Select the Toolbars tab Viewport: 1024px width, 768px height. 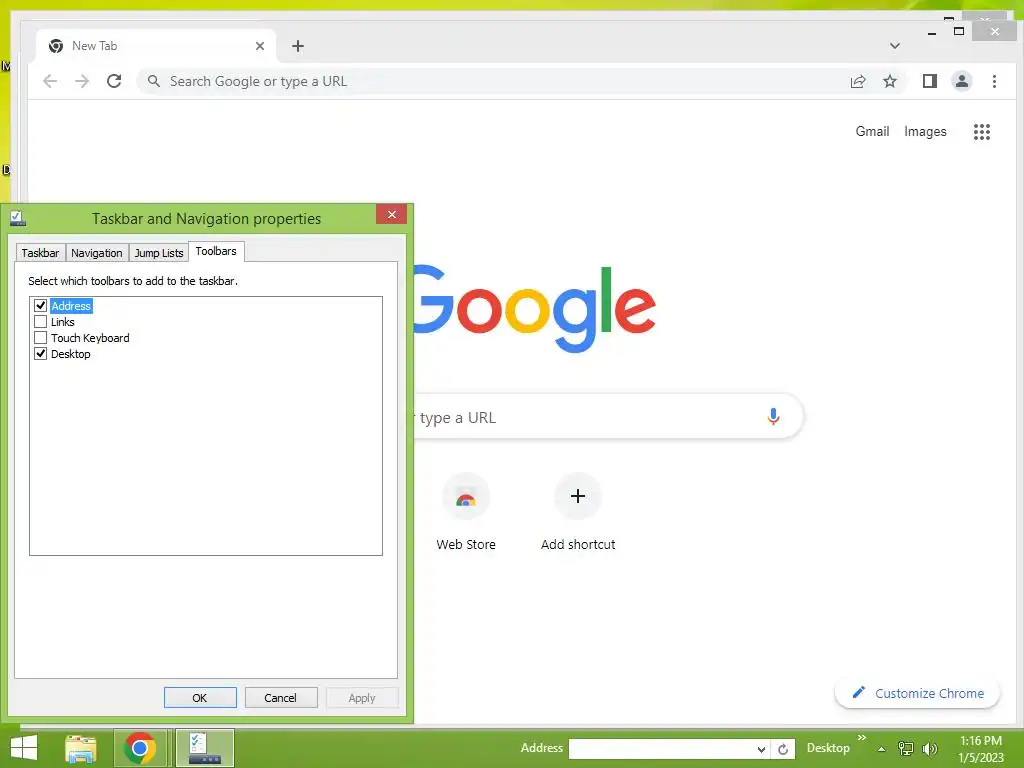click(216, 251)
